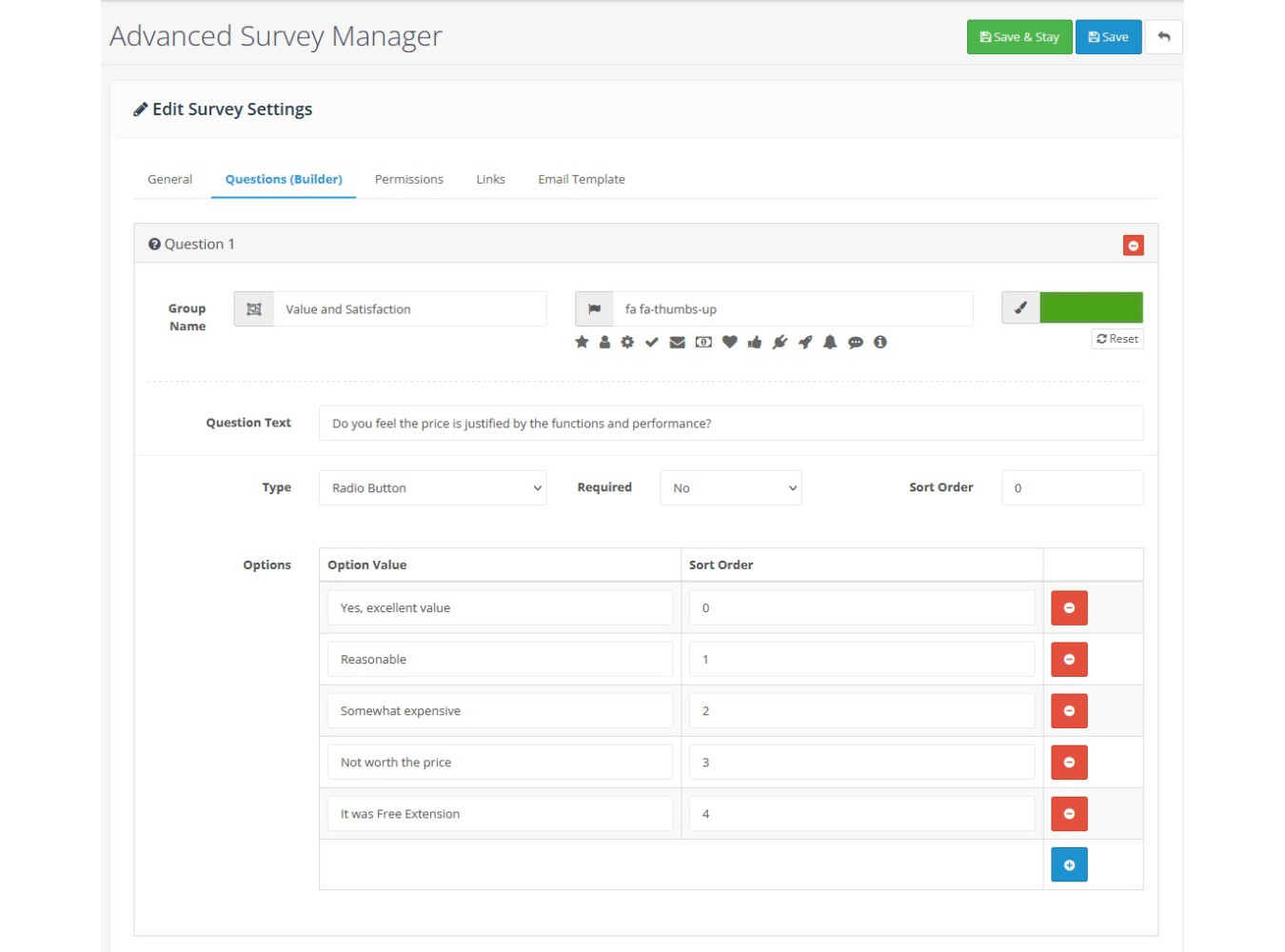Screen dimensions: 1285x952
Task: Choose the envelope icon preset
Action: click(x=677, y=342)
